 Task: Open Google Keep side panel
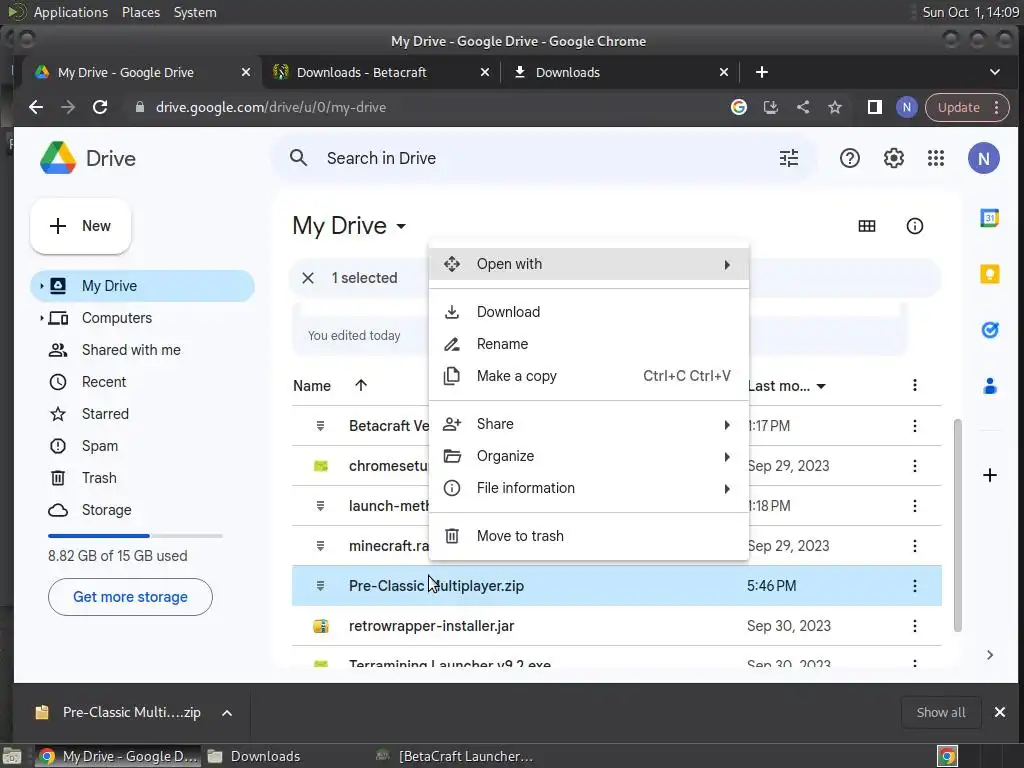pos(989,274)
